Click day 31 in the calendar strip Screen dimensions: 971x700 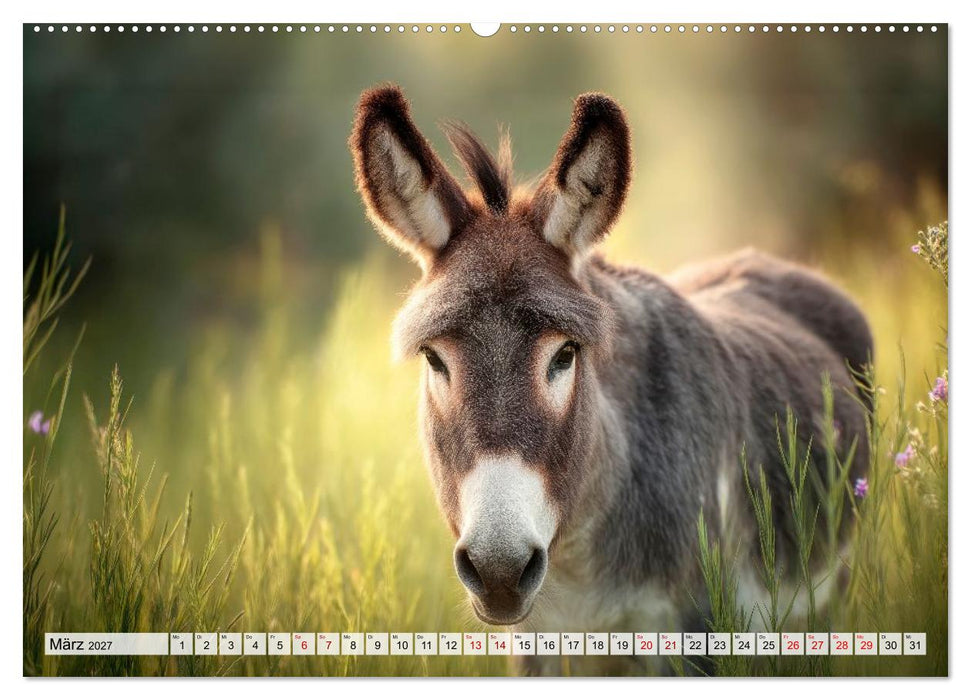point(915,644)
